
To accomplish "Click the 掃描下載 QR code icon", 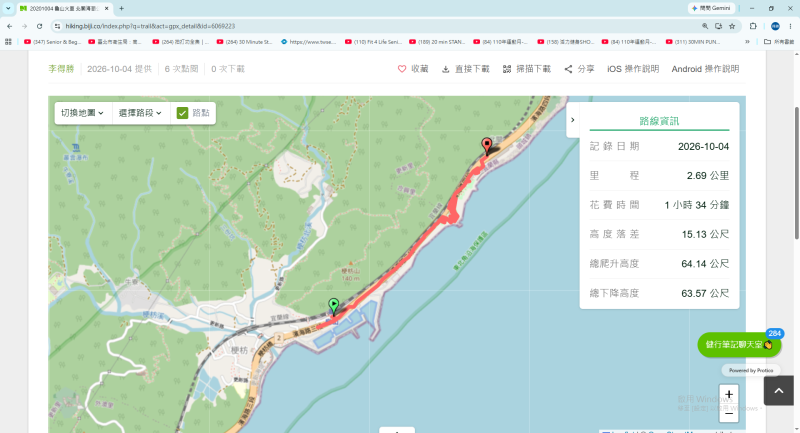I will 507,69.
